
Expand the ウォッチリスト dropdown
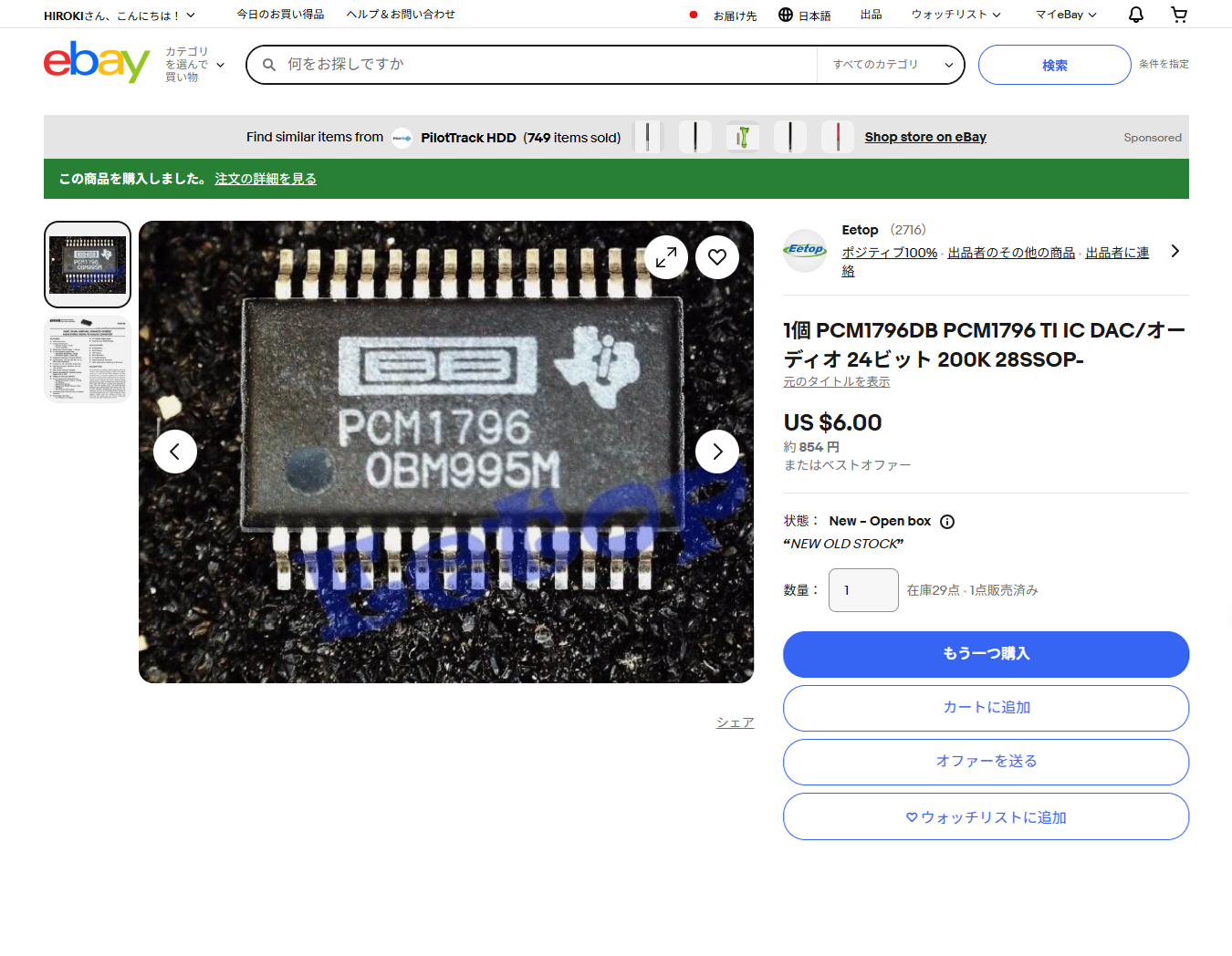pyautogui.click(x=955, y=15)
